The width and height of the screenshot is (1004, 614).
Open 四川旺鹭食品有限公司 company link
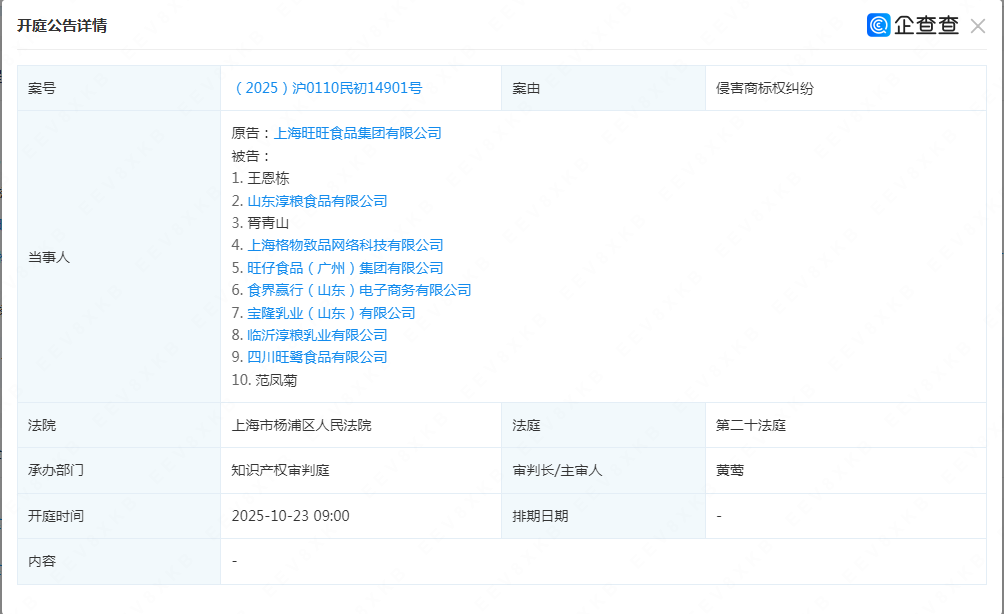tap(317, 357)
